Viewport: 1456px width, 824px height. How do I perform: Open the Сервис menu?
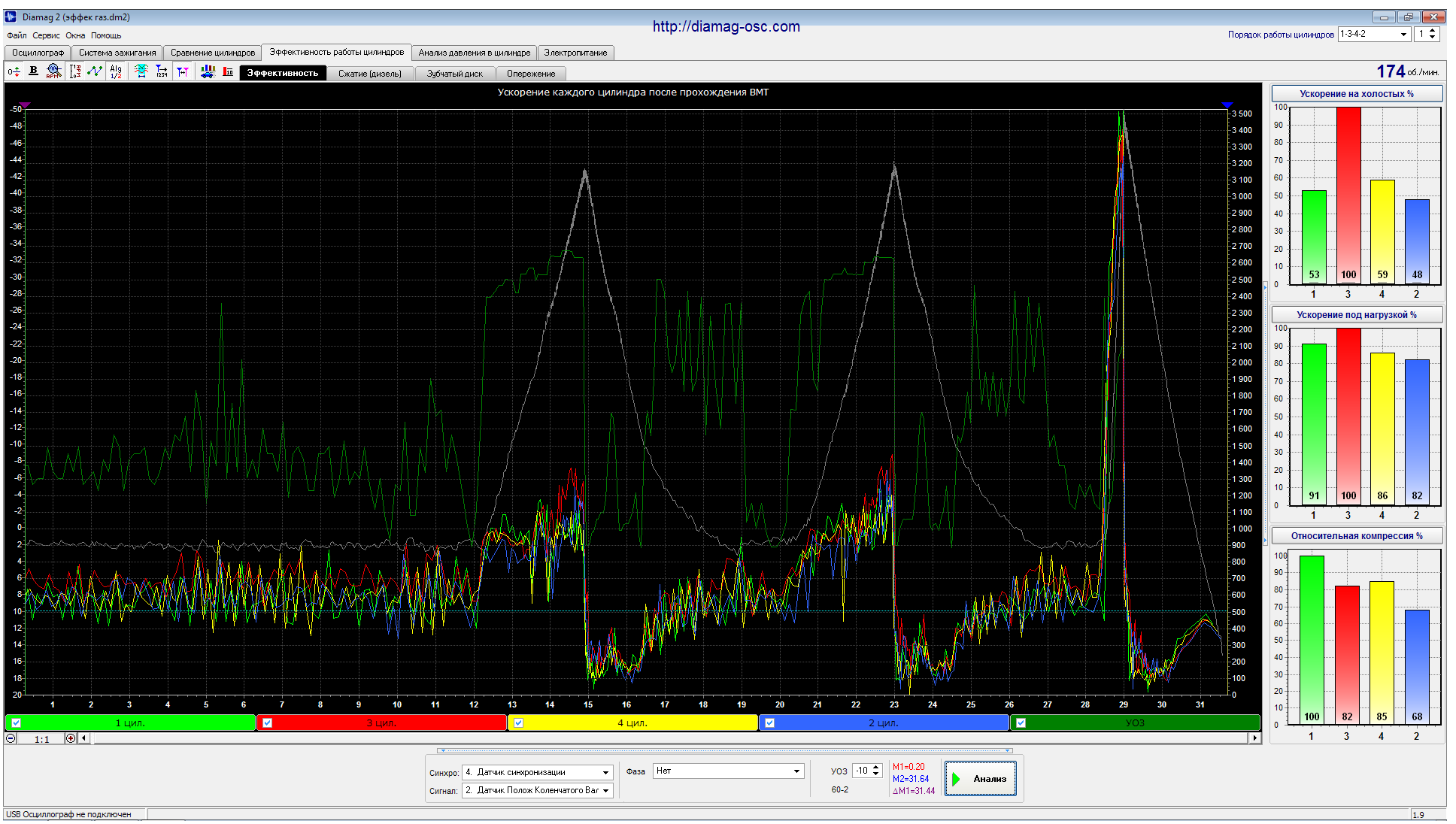[x=47, y=35]
